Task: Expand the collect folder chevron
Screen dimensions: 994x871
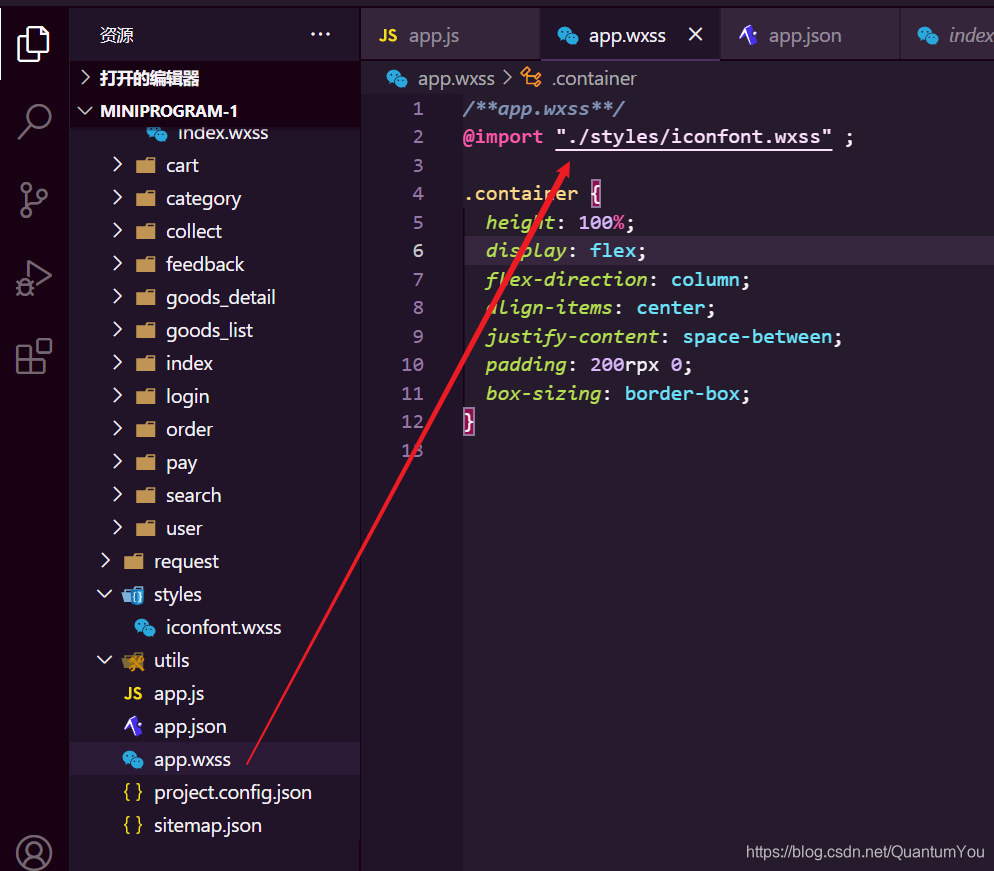Action: (117, 231)
